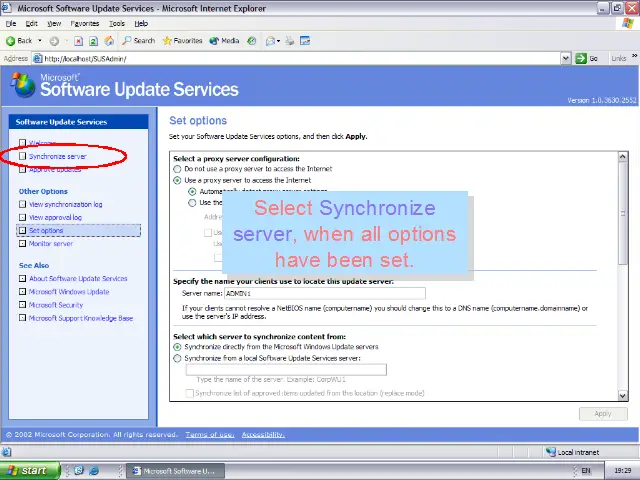Click the local server name input field
Image resolution: width=640 pixels, height=480 pixels.
click(x=286, y=370)
